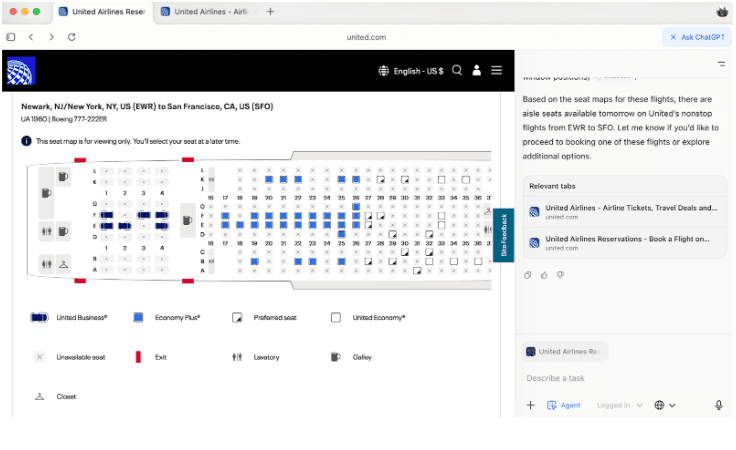Click the microphone icon in chat panel

coord(718,405)
